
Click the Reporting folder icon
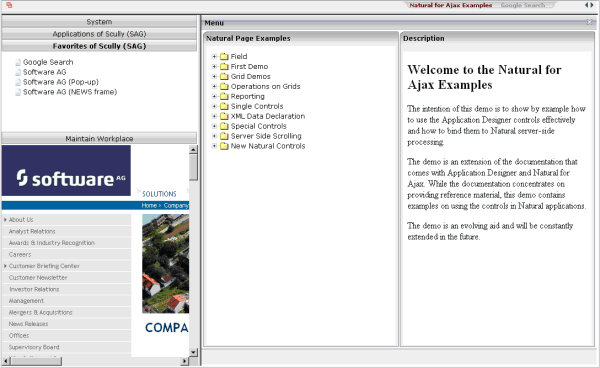pos(224,96)
